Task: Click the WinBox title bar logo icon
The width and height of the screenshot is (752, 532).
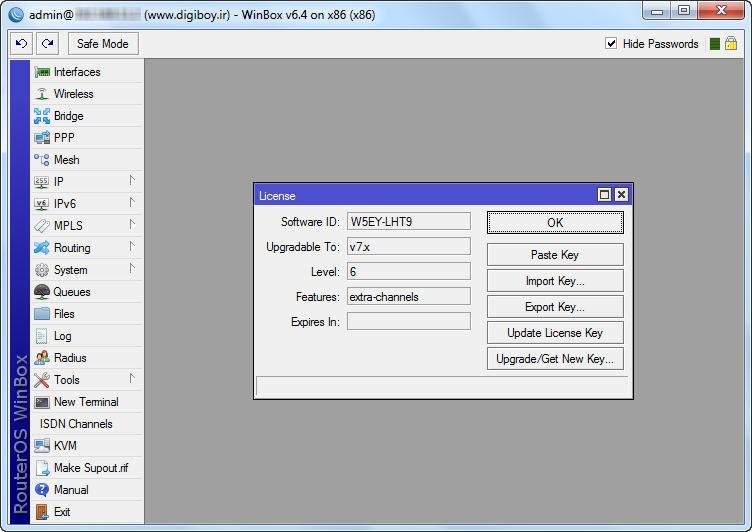Action: 16,15
